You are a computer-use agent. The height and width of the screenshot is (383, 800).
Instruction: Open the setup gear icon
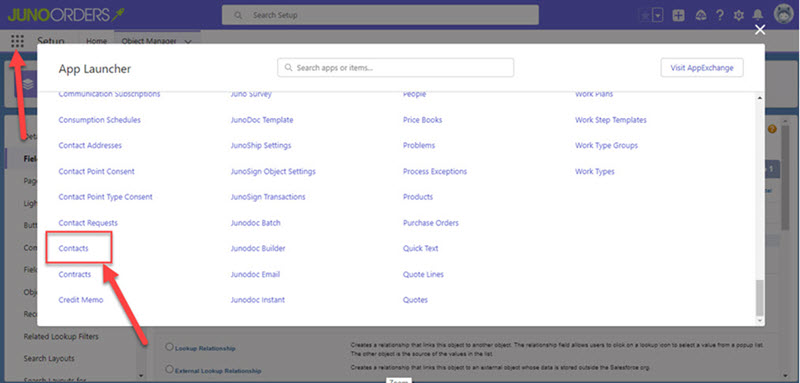(x=738, y=15)
